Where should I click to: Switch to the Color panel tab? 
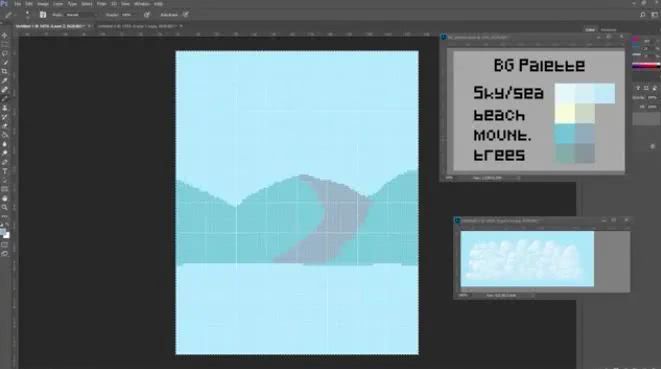(590, 30)
